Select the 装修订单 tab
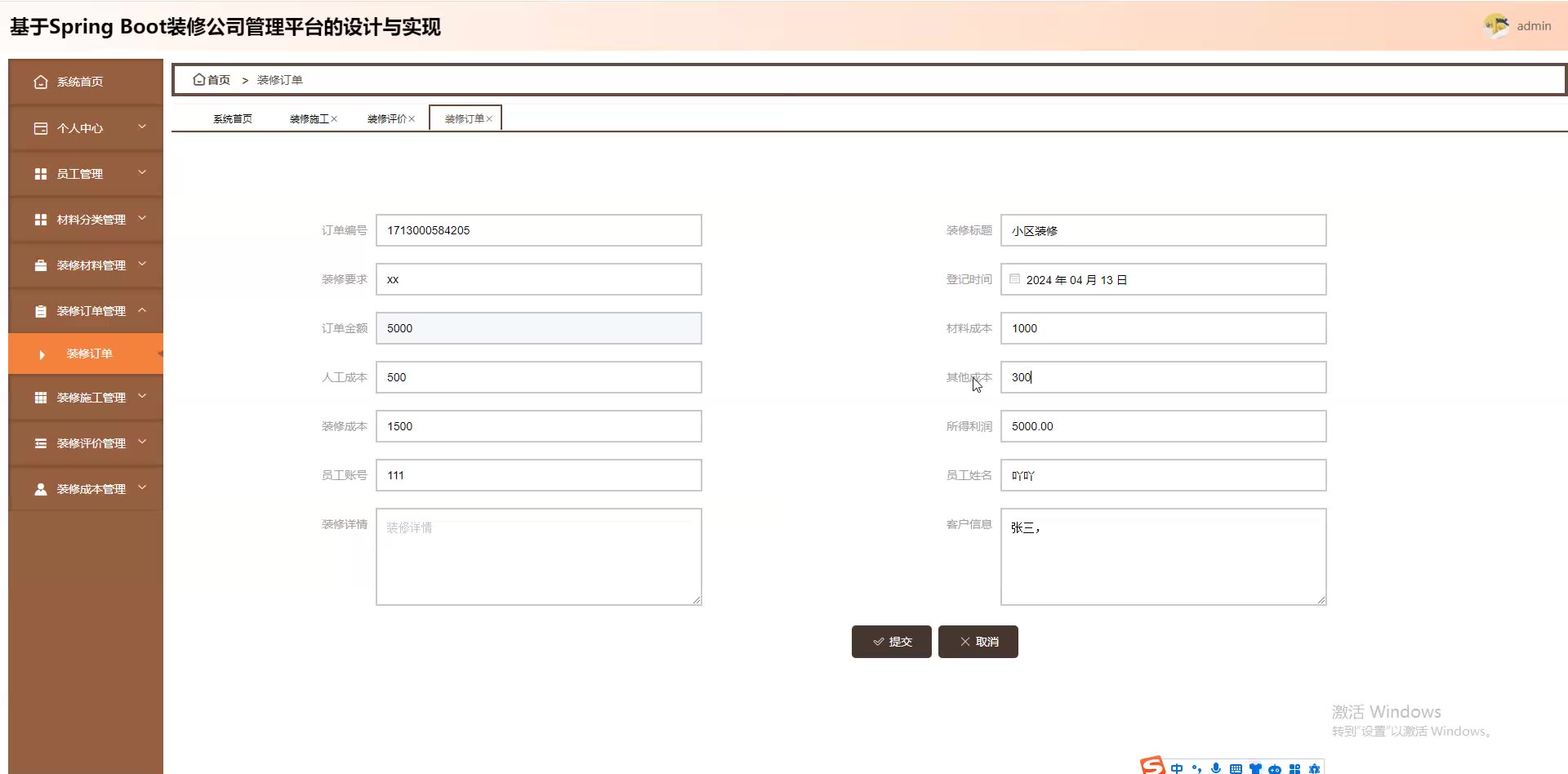 [x=464, y=118]
